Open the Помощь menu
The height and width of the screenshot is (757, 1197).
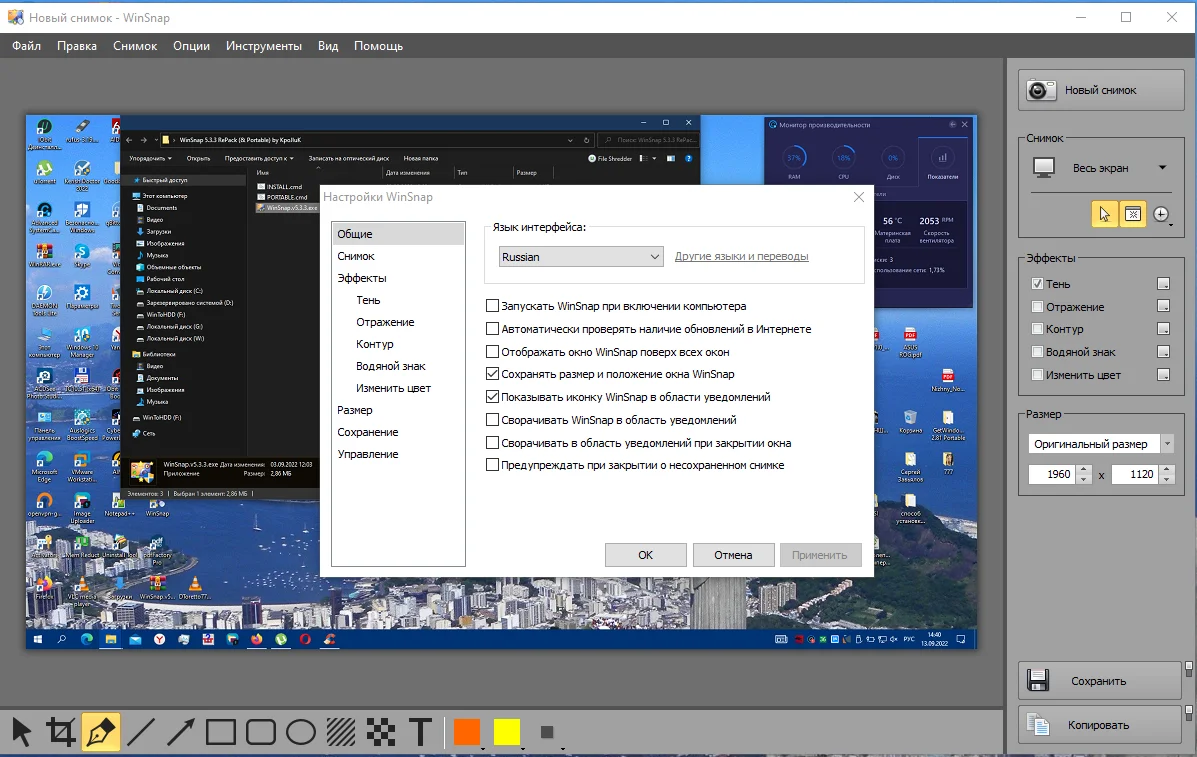379,46
